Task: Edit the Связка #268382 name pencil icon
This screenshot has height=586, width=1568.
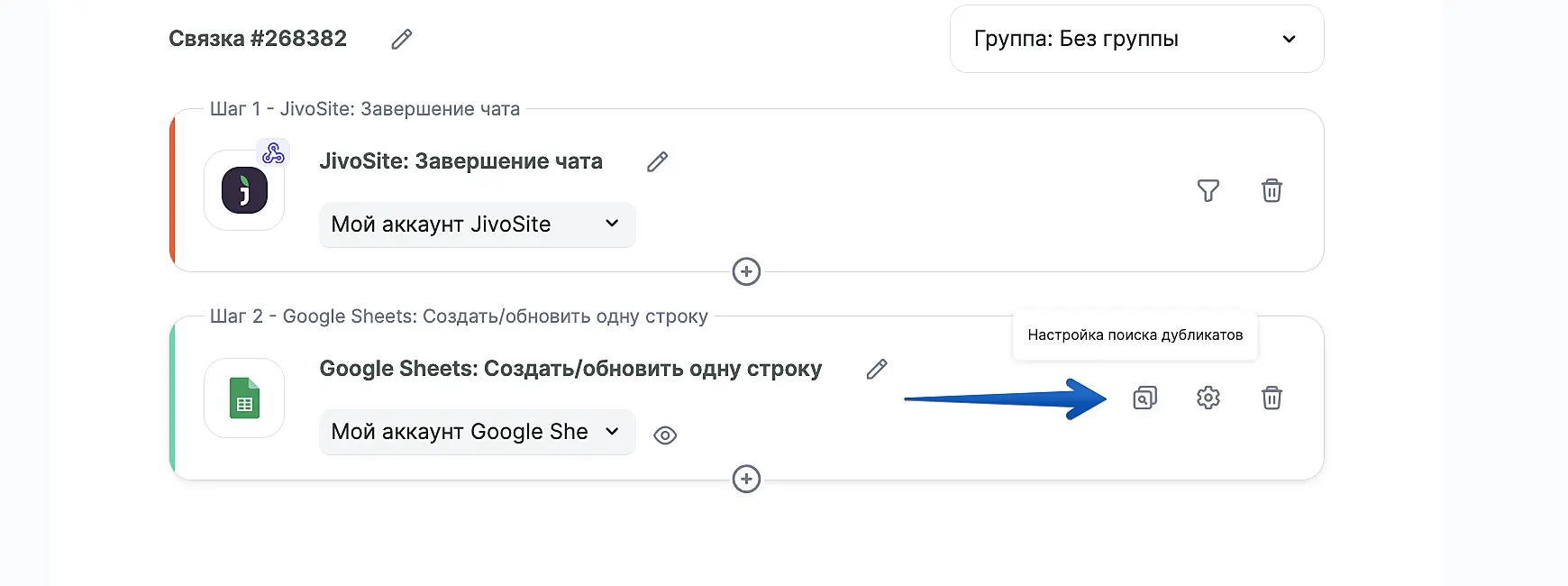Action: click(402, 39)
